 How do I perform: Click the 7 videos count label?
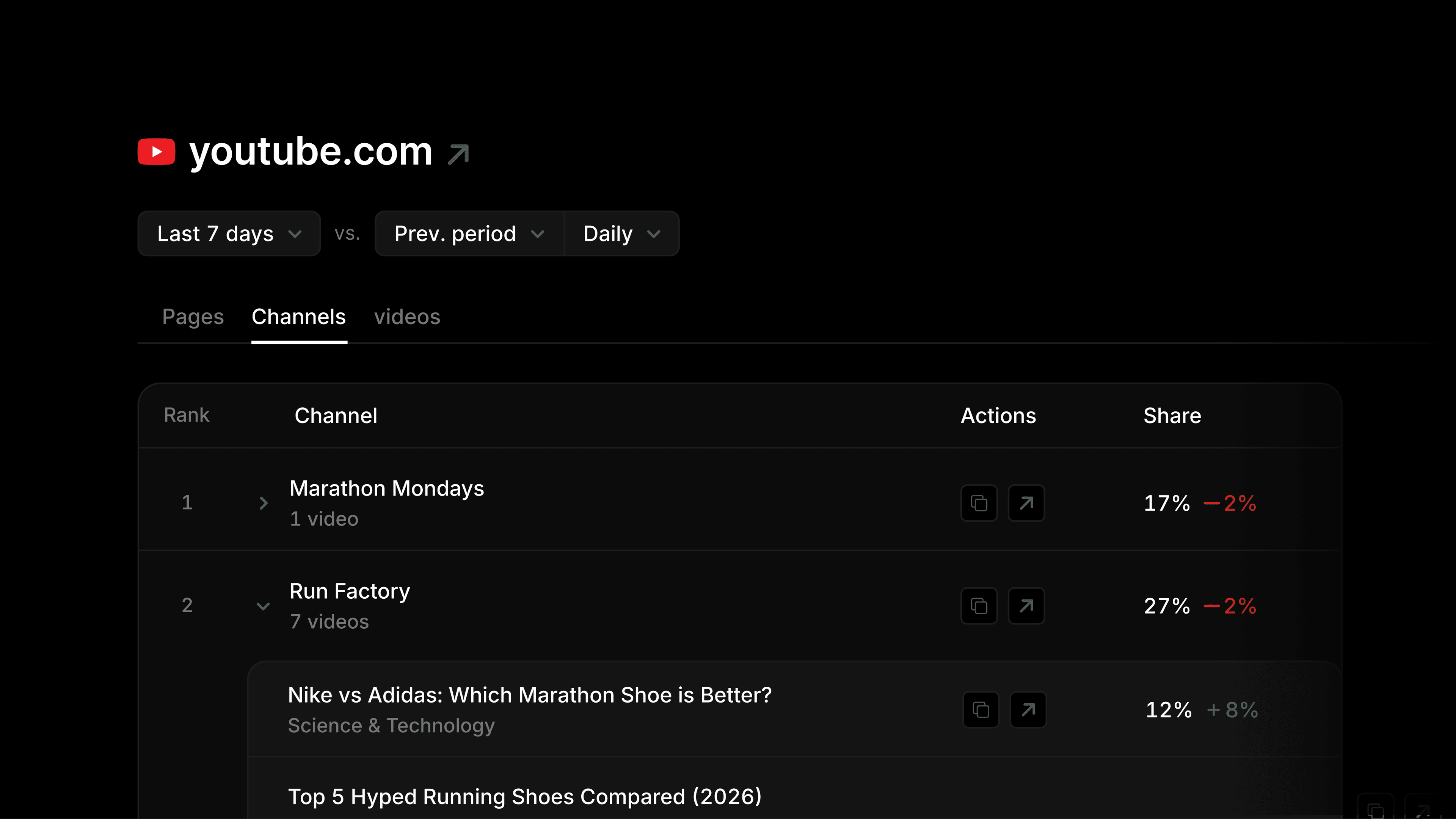point(329,622)
